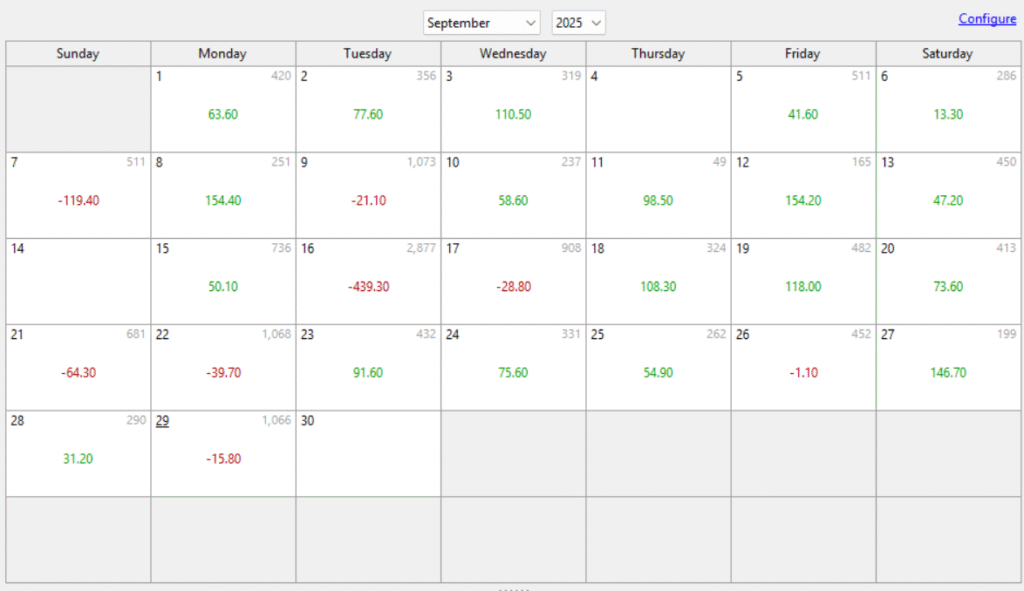Click the -439.30 loss on September 16
This screenshot has height=591, width=1024.
pos(368,287)
